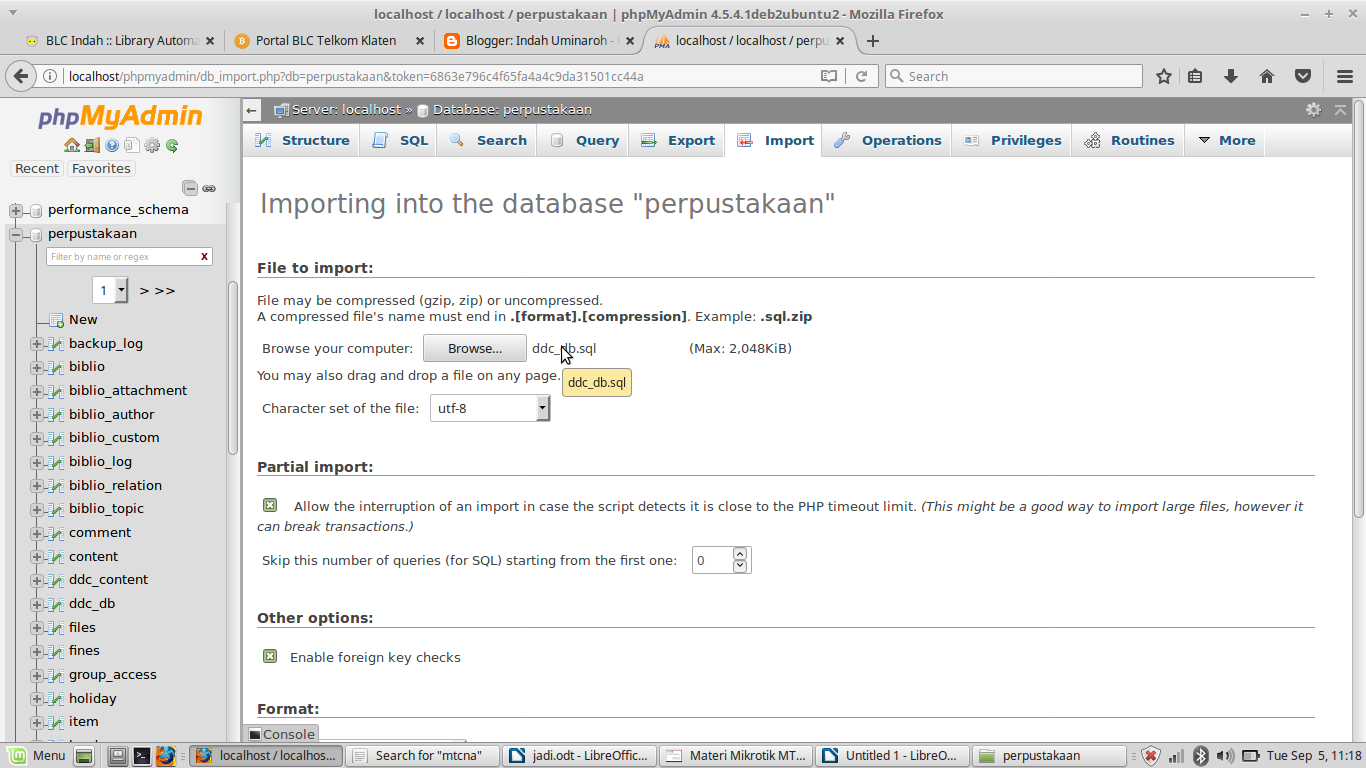Clear the table filter with red X
The width and height of the screenshot is (1366, 768).
pyautogui.click(x=204, y=257)
